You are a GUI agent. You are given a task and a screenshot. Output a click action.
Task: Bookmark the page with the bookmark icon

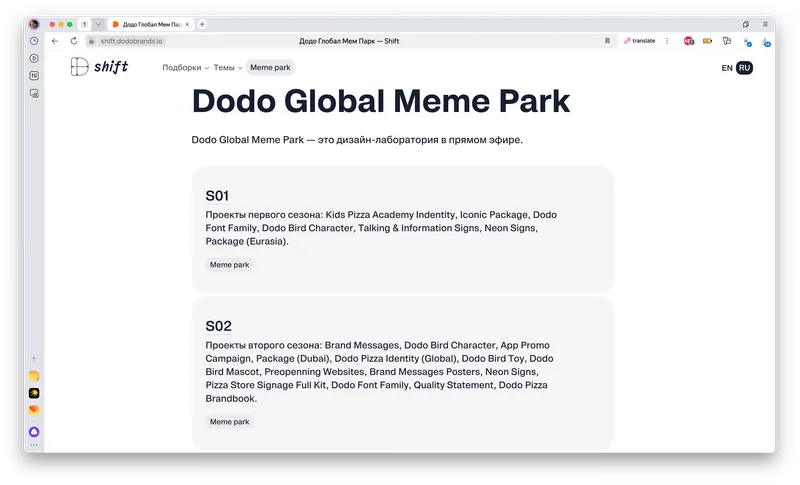pos(607,41)
